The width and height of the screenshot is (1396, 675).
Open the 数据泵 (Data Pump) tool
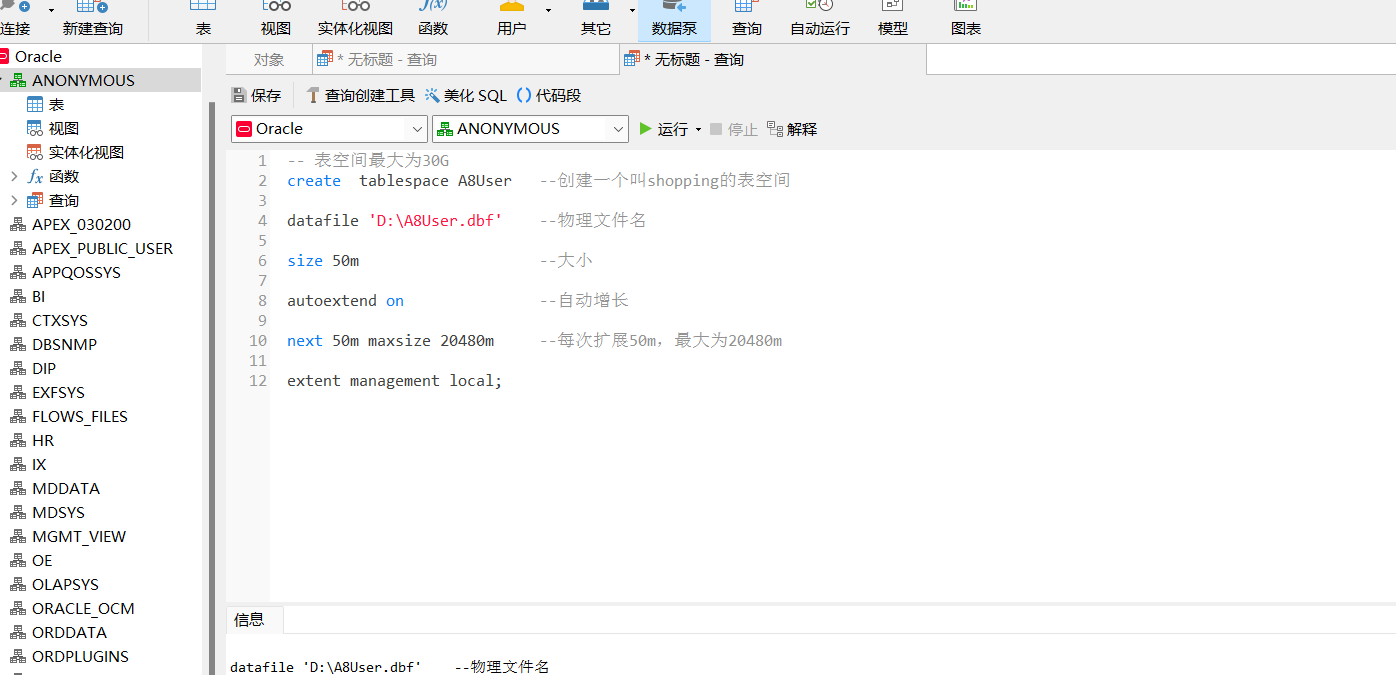[674, 20]
